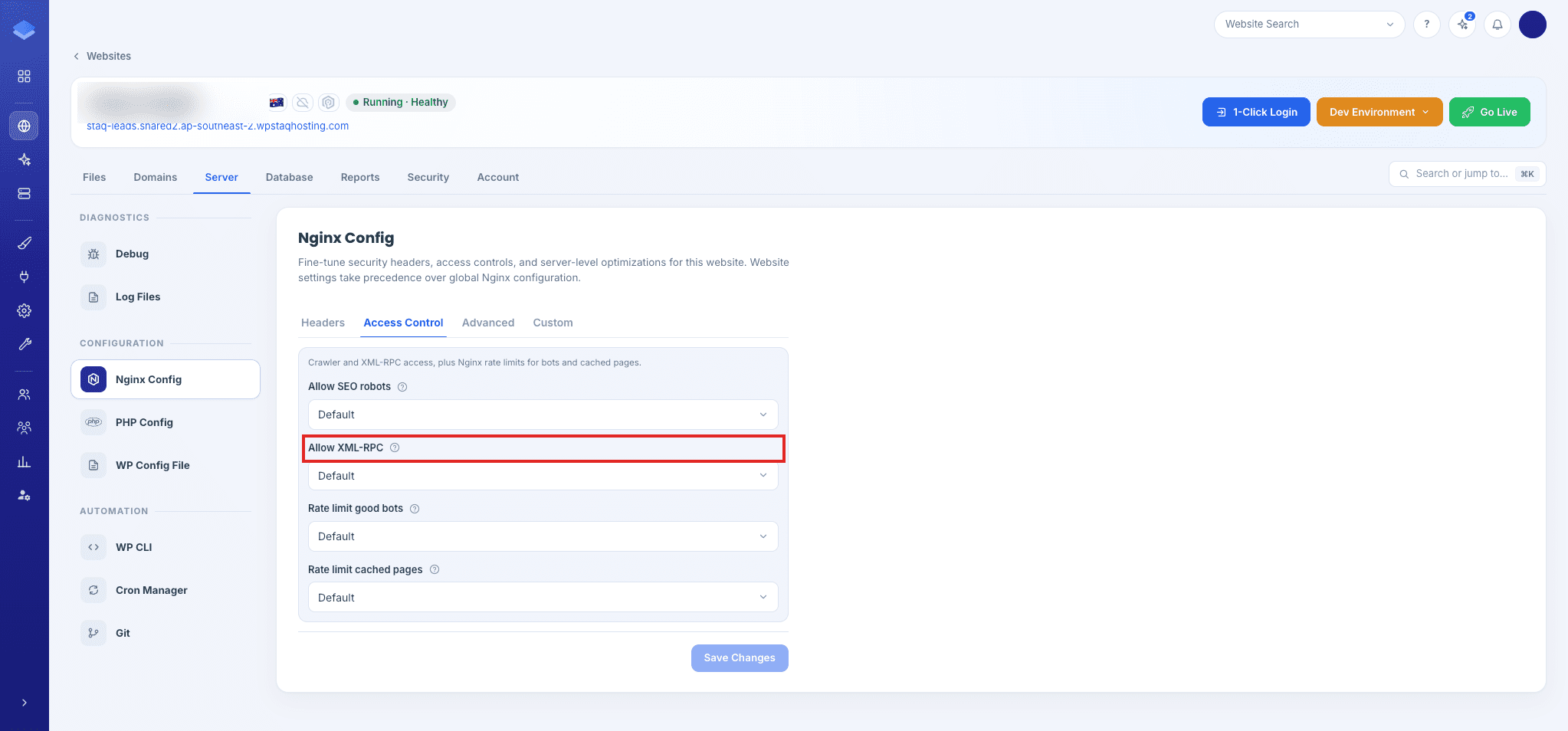Open the notifications bell

tap(1497, 25)
